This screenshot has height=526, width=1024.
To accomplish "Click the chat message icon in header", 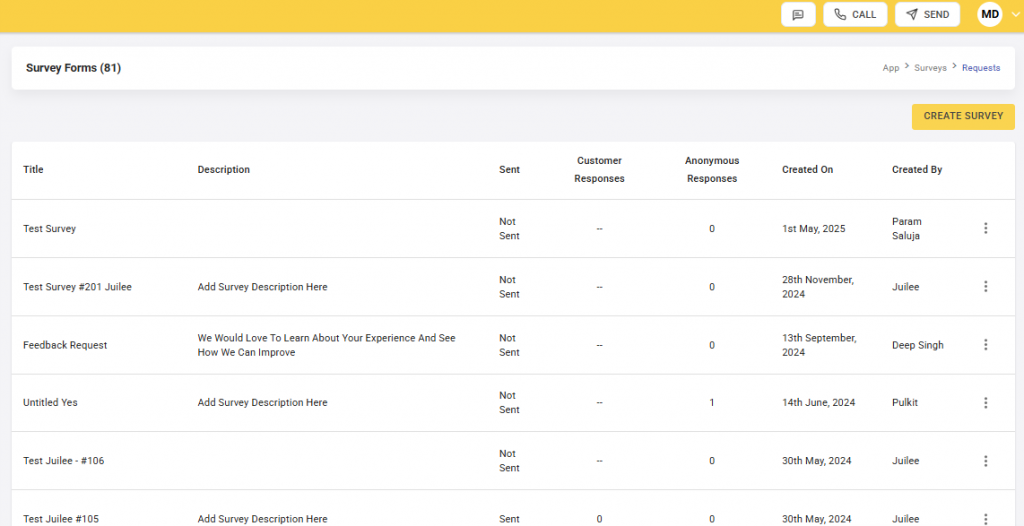I will click(797, 15).
